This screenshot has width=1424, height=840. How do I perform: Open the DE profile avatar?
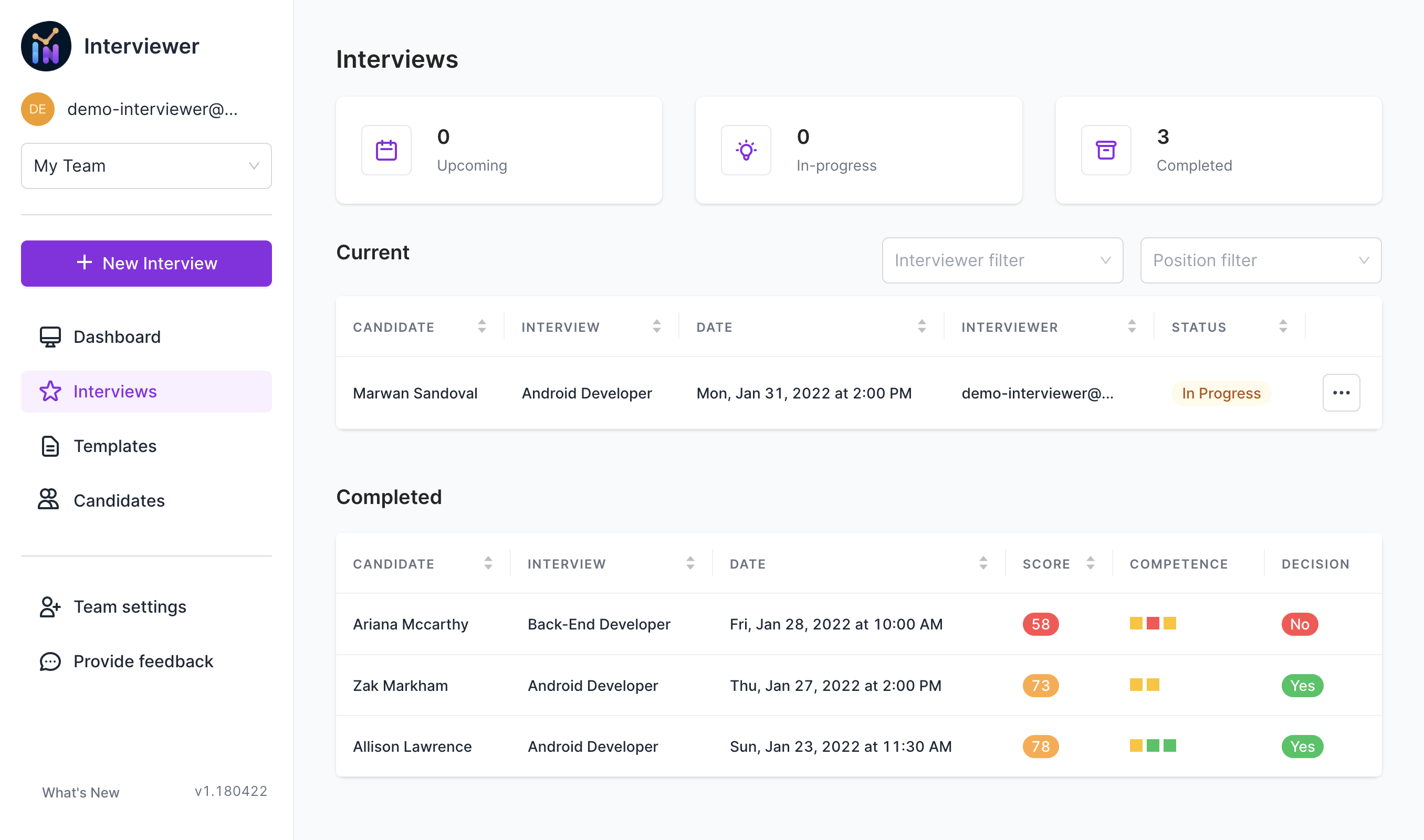tap(37, 109)
